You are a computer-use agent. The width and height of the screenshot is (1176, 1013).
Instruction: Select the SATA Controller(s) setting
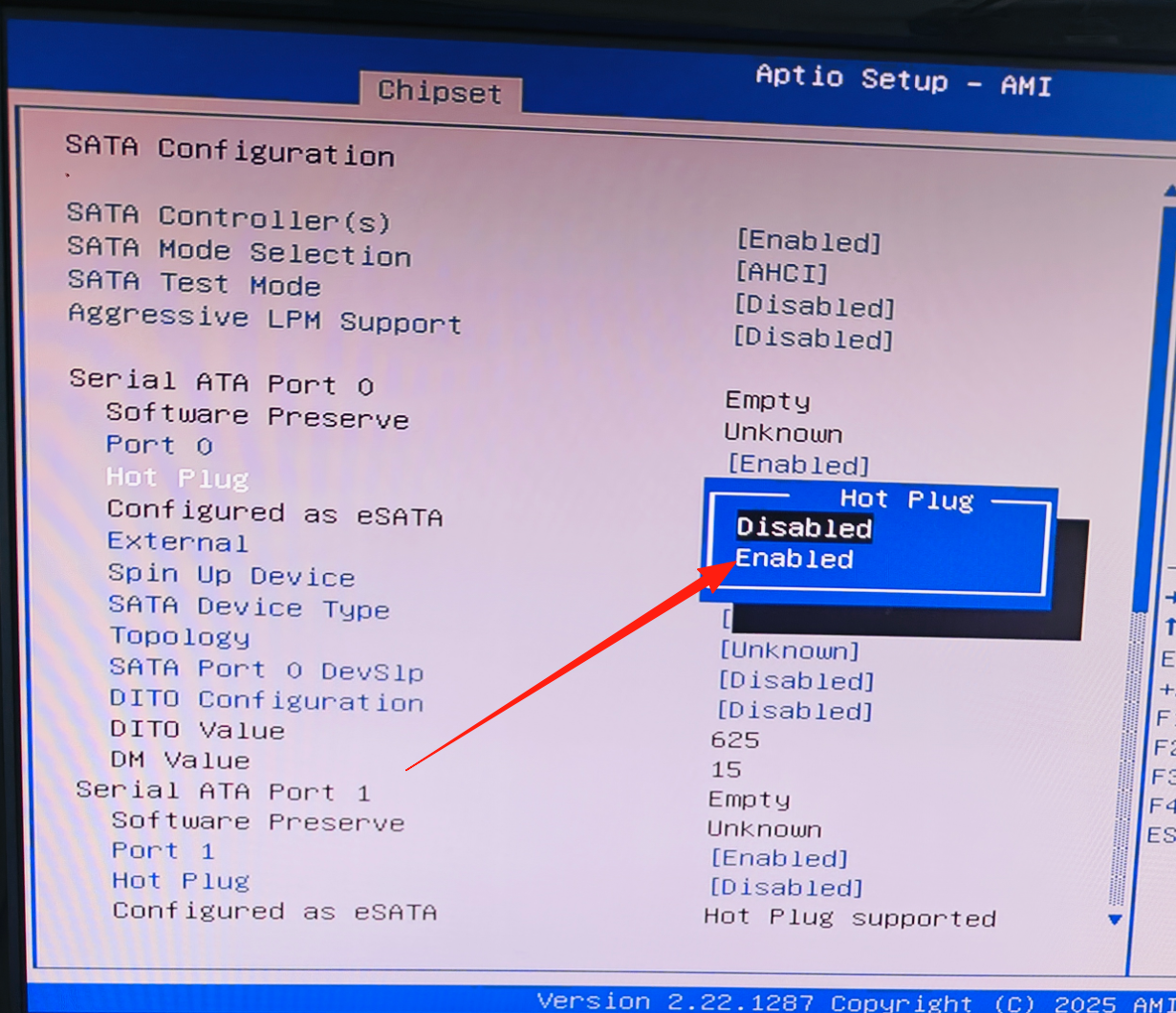pos(229,217)
